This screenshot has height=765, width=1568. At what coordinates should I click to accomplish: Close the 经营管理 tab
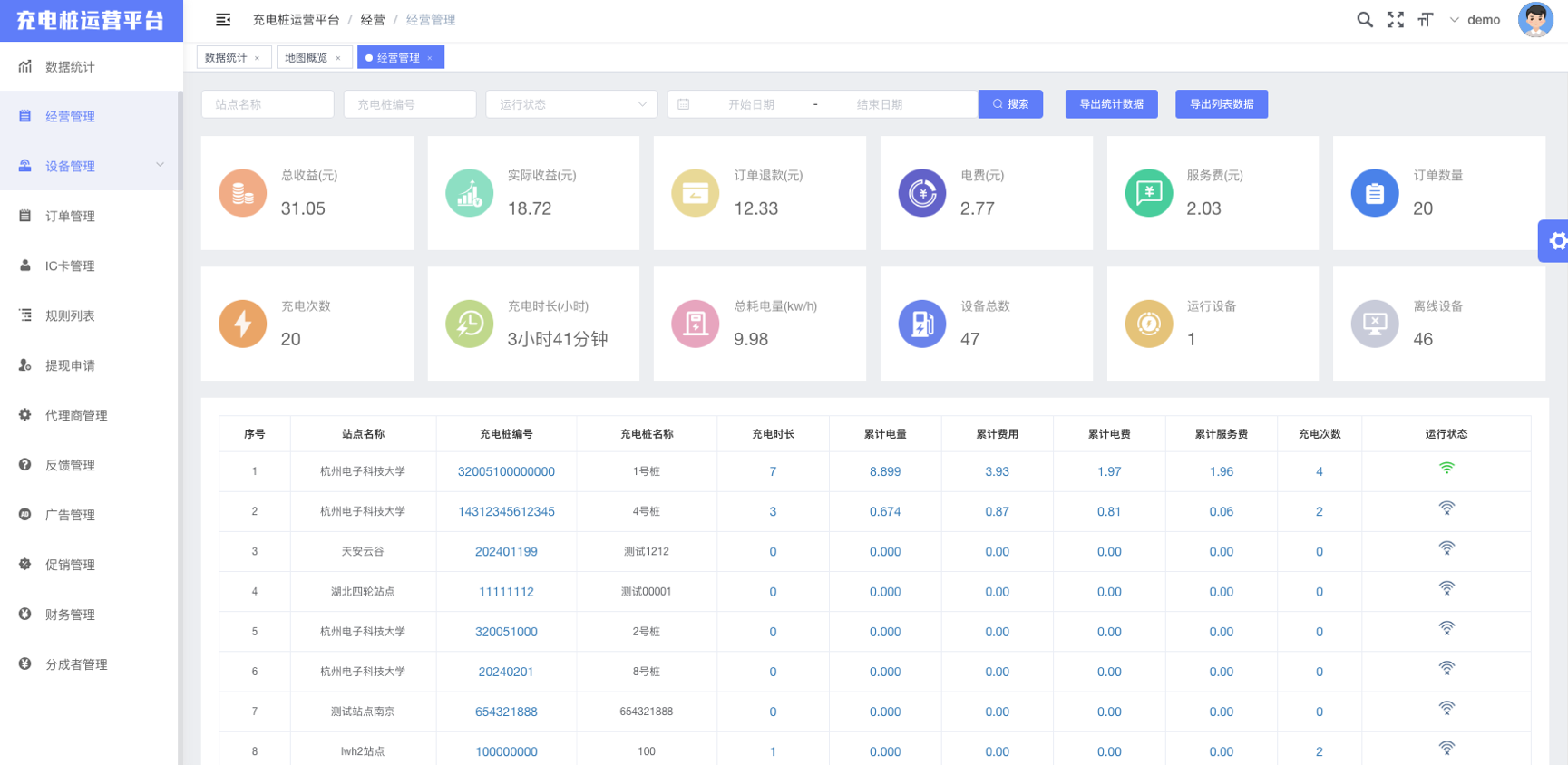[x=430, y=58]
